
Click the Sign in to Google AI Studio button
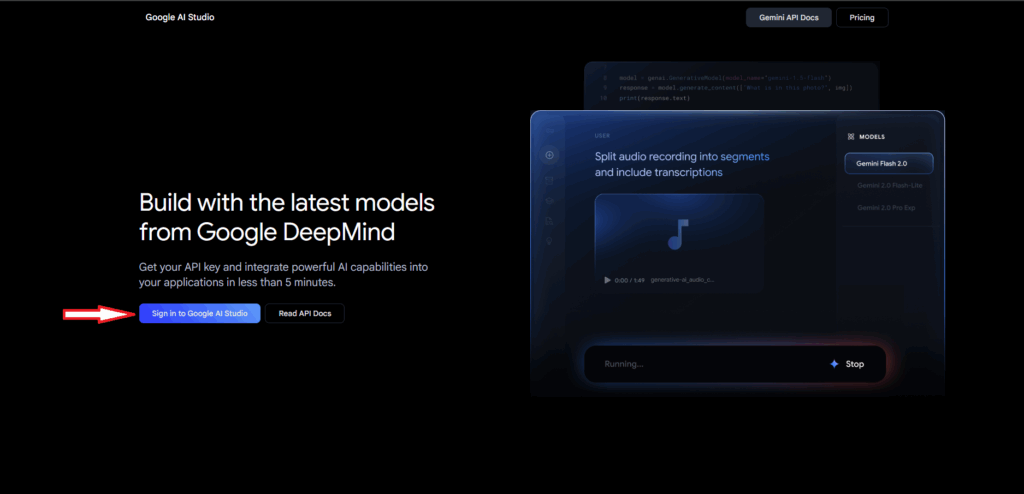coord(199,314)
